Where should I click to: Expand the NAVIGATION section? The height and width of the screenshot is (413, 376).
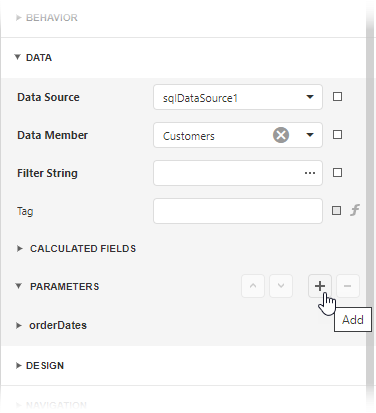[19, 405]
